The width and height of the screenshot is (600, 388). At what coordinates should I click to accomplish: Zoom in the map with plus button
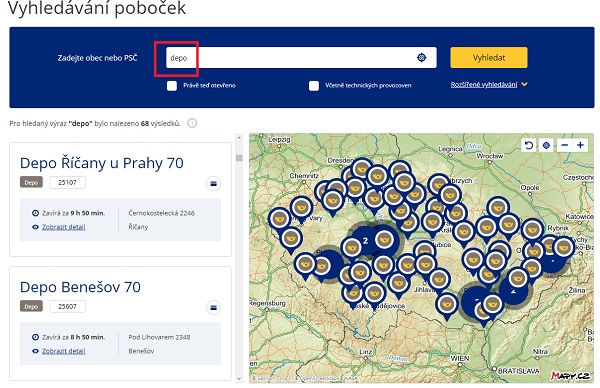pos(580,145)
